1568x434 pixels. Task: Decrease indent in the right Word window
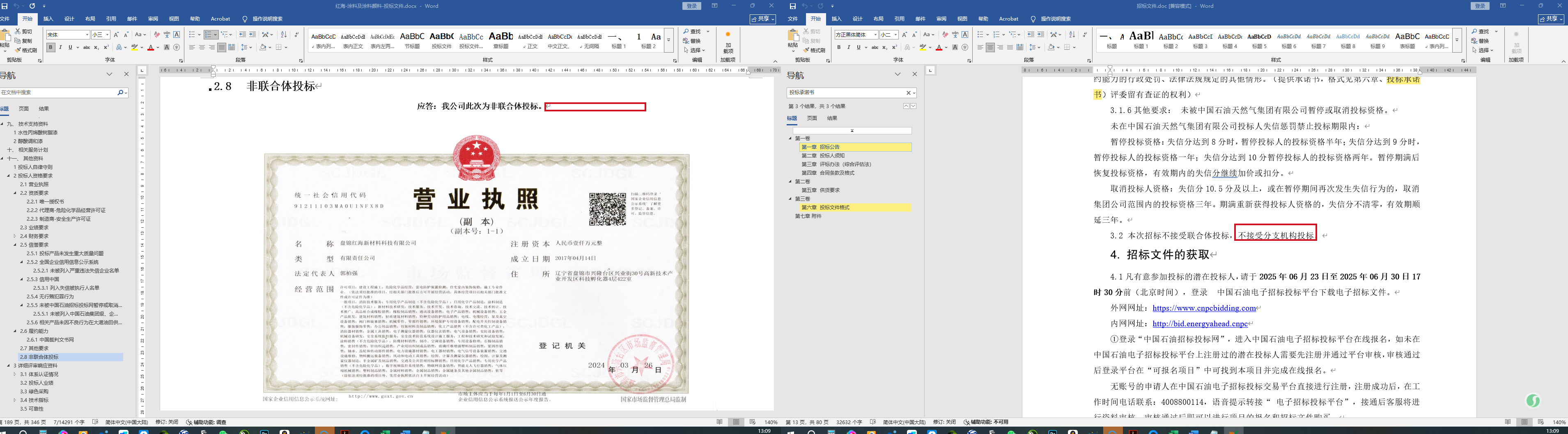point(1031,35)
